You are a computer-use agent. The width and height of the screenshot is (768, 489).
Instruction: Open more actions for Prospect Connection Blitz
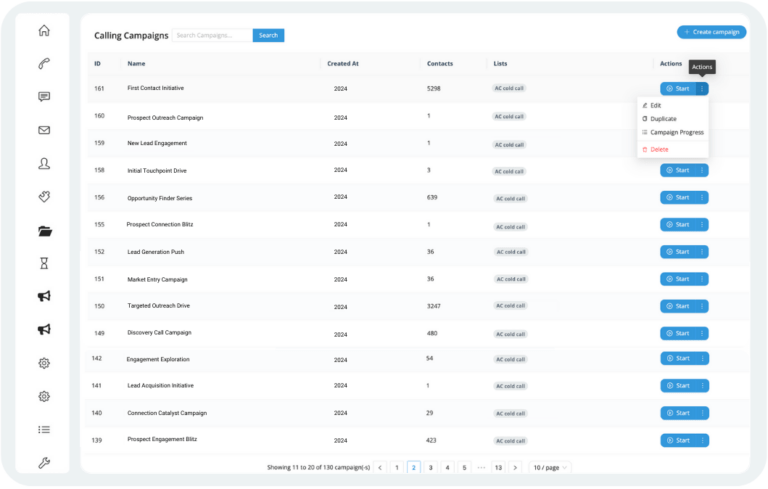pyautogui.click(x=702, y=224)
